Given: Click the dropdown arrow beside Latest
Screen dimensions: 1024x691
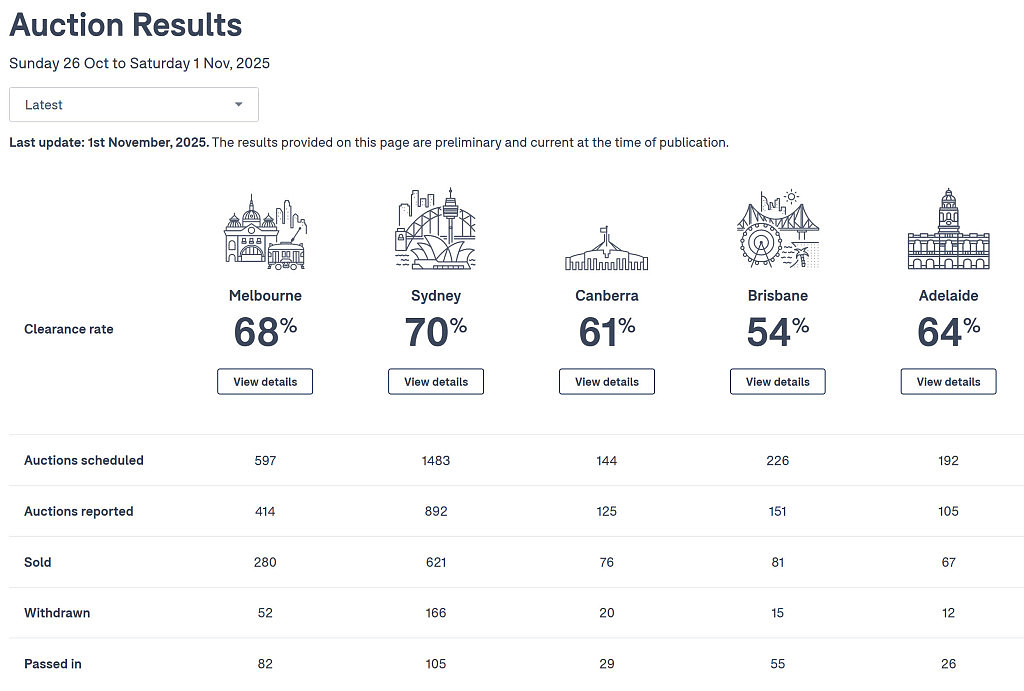Looking at the screenshot, I should tap(239, 104).
